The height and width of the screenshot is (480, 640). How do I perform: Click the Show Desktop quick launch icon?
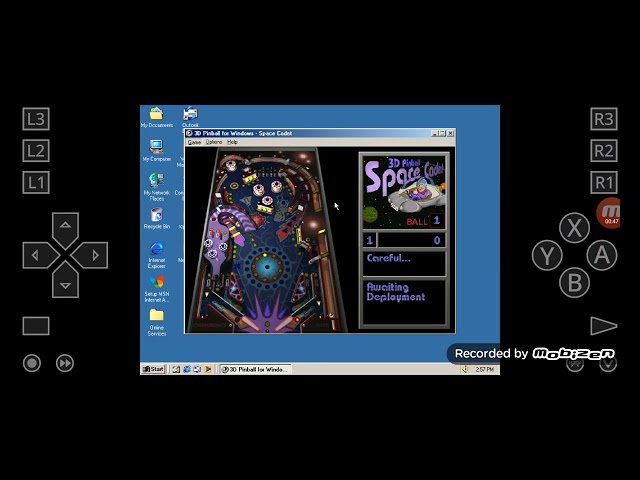pos(176,369)
